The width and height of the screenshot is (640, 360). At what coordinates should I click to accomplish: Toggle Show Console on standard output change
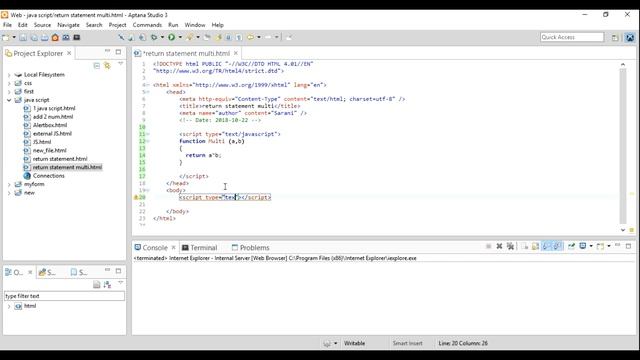pos(547,246)
